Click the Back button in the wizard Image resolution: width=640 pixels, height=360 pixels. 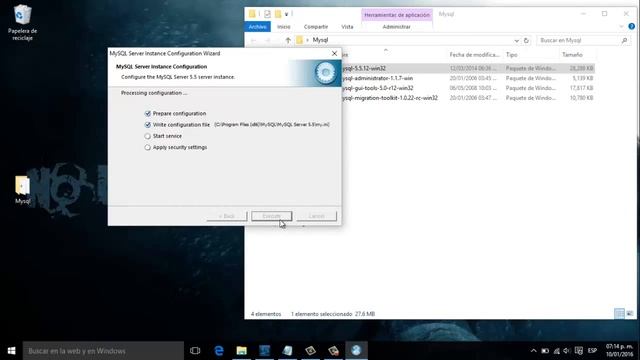pyautogui.click(x=227, y=216)
